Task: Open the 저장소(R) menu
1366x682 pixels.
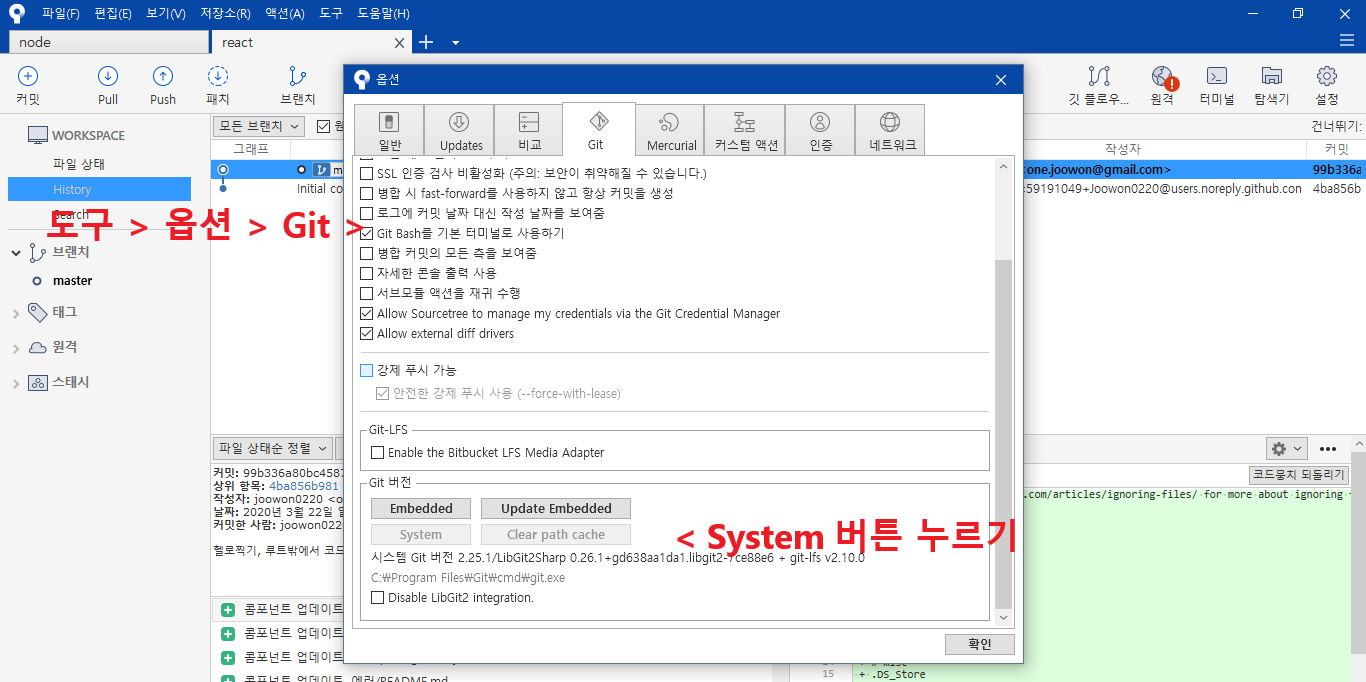Action: (225, 13)
